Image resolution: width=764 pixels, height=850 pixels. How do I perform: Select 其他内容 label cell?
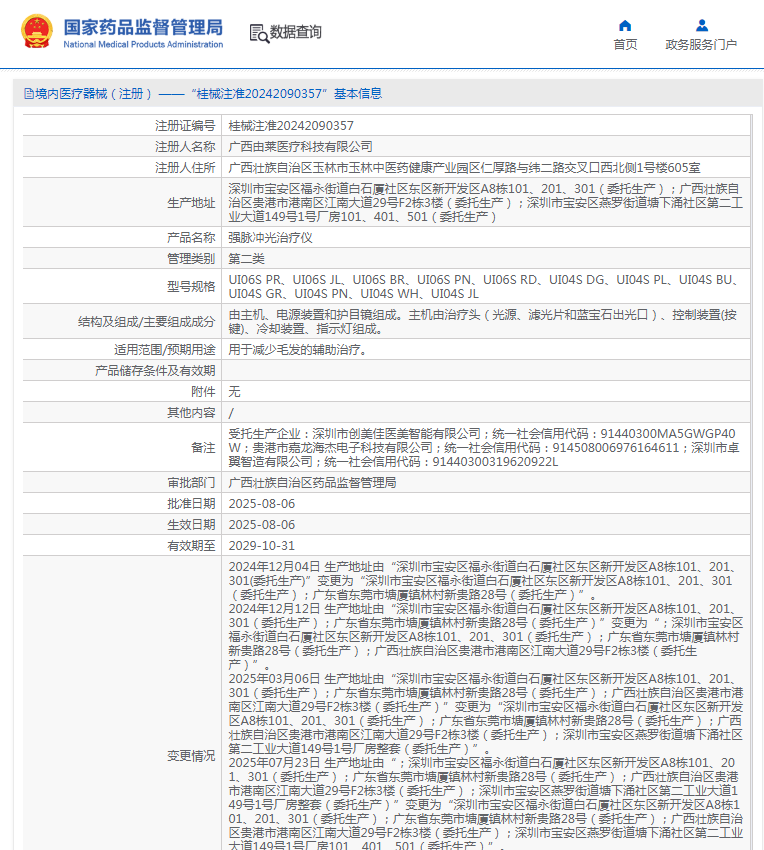(122, 413)
